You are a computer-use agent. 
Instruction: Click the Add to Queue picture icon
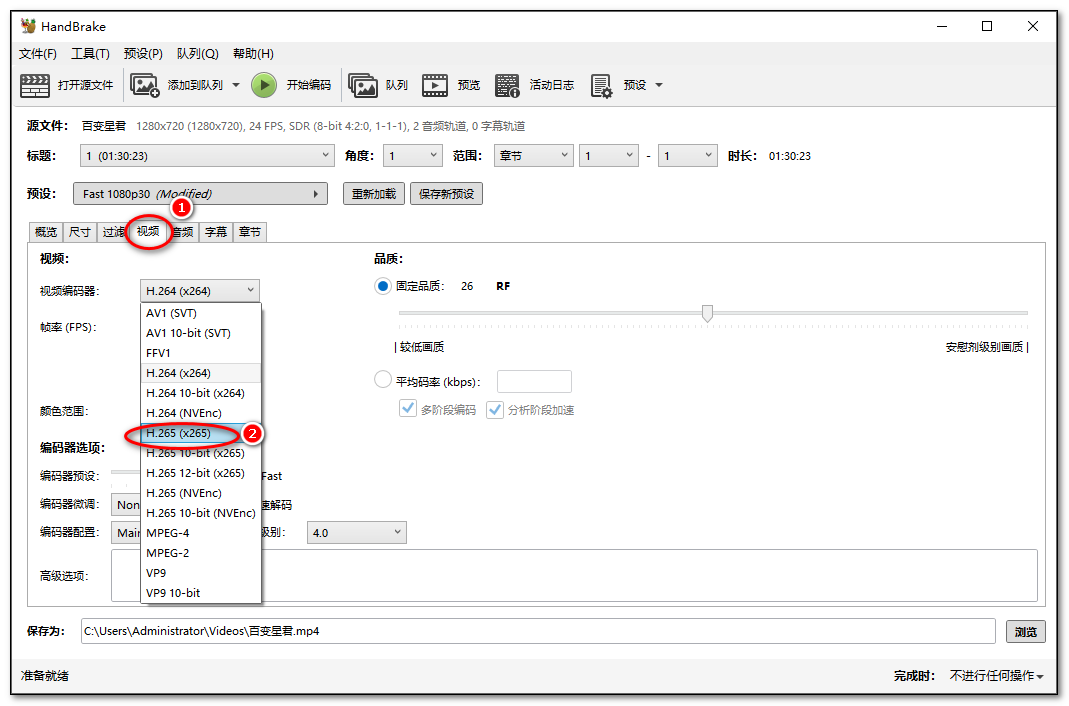coord(145,85)
